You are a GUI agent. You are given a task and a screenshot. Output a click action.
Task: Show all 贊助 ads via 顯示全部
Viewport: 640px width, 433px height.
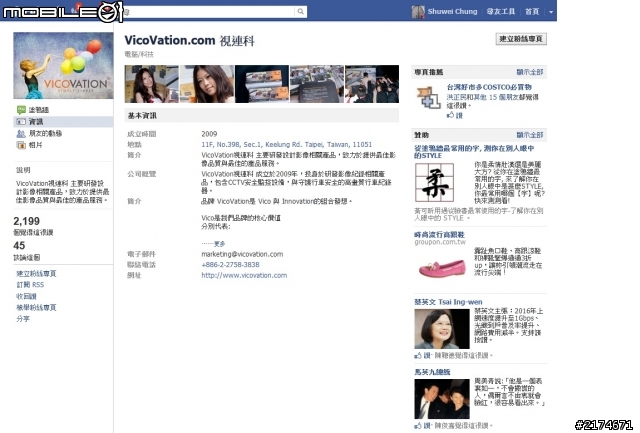[529, 135]
